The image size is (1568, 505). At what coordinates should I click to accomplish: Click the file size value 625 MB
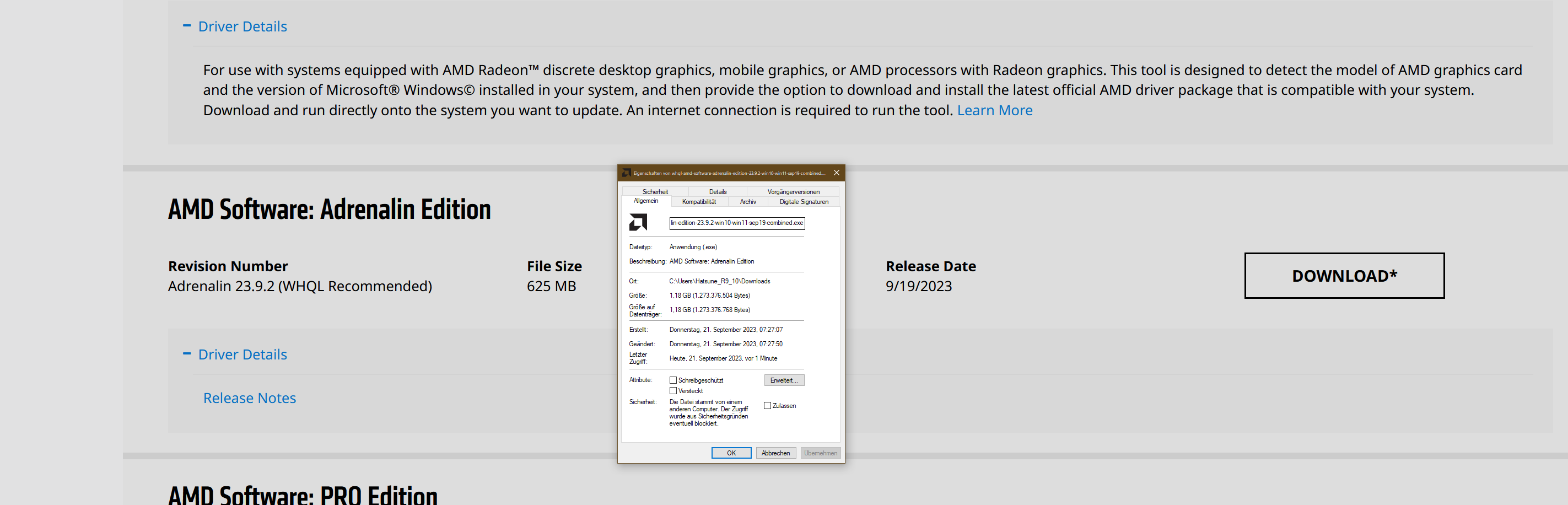552,286
